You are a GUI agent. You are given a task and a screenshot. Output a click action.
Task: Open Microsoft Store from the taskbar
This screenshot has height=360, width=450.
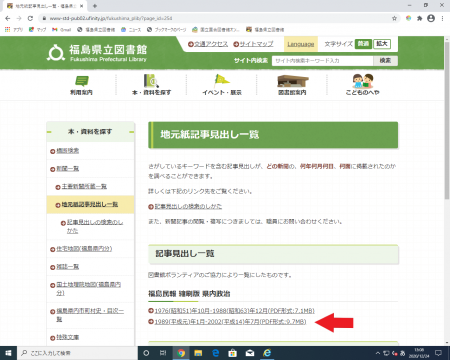click(233, 353)
